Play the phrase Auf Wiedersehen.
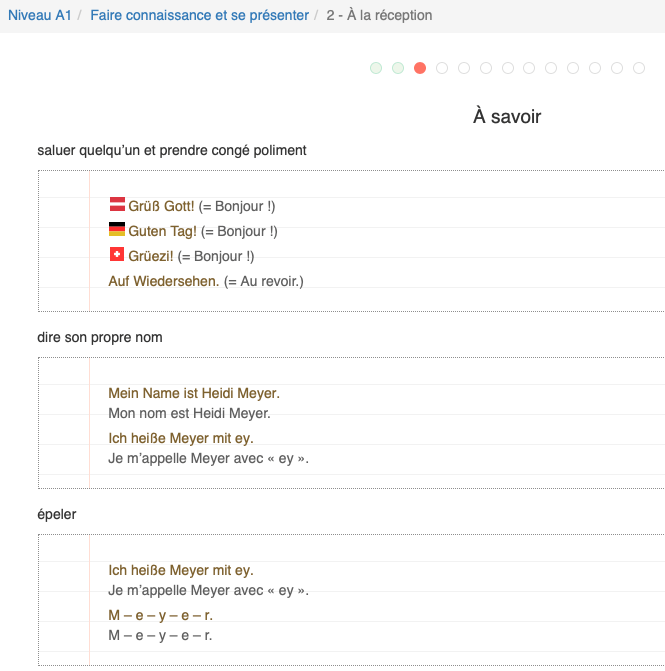Viewport: 665px width, 671px height. pyautogui.click(x=163, y=281)
